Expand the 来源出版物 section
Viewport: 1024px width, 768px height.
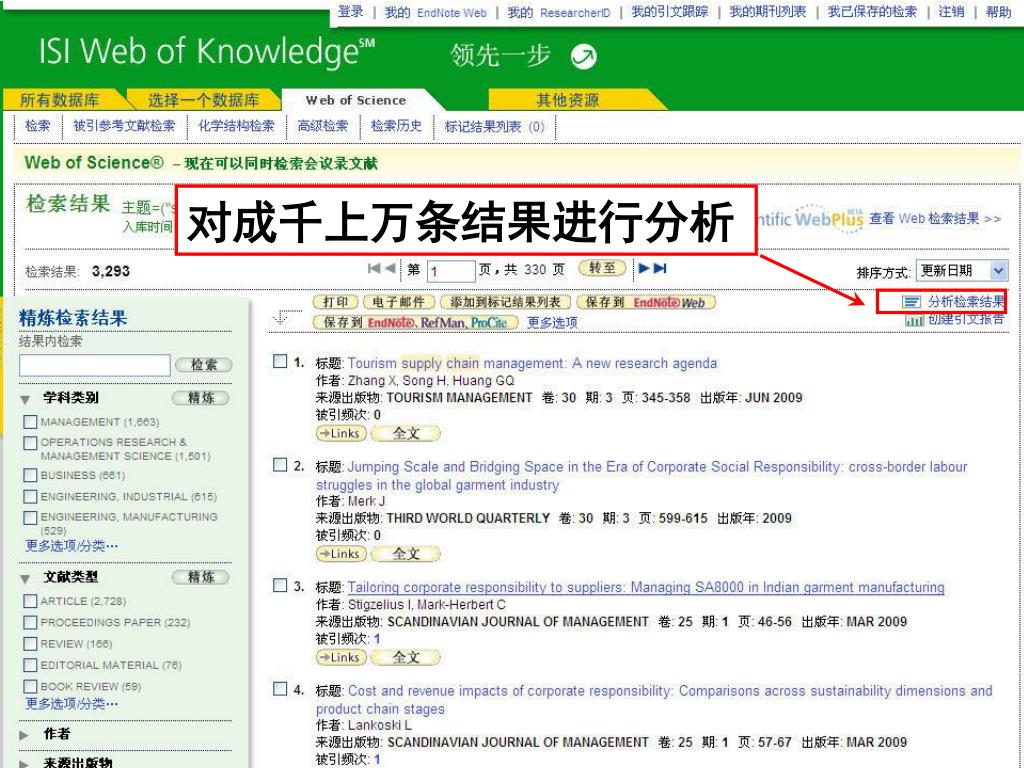click(x=25, y=763)
